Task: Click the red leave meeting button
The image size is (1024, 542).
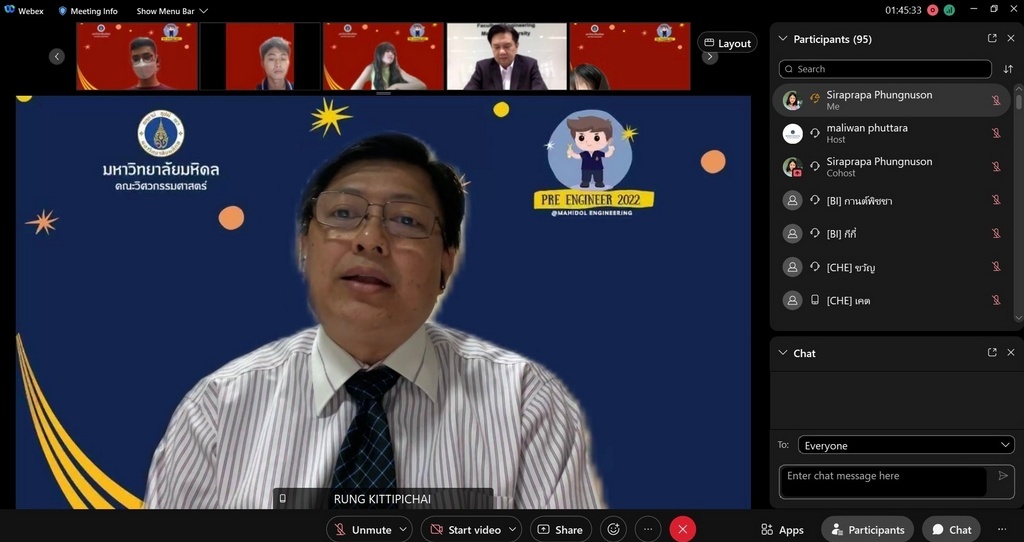Action: 683,529
